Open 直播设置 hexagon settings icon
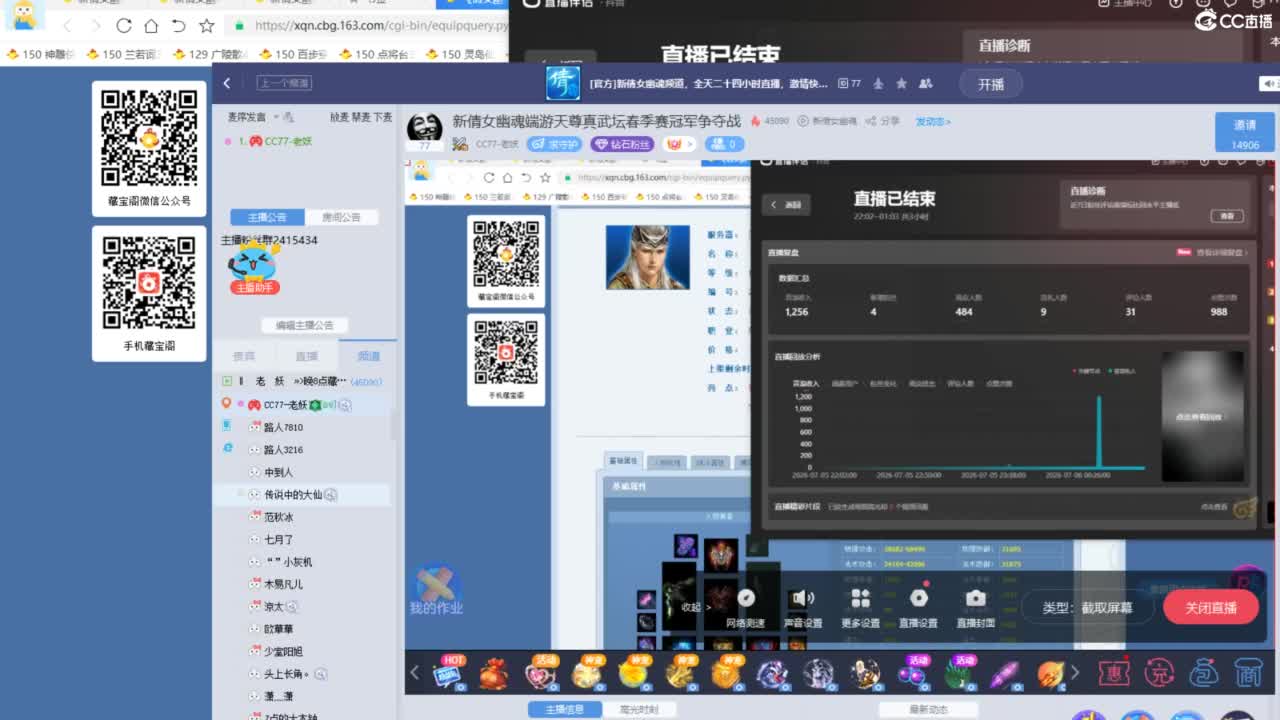Image resolution: width=1280 pixels, height=720 pixels. pos(918,608)
